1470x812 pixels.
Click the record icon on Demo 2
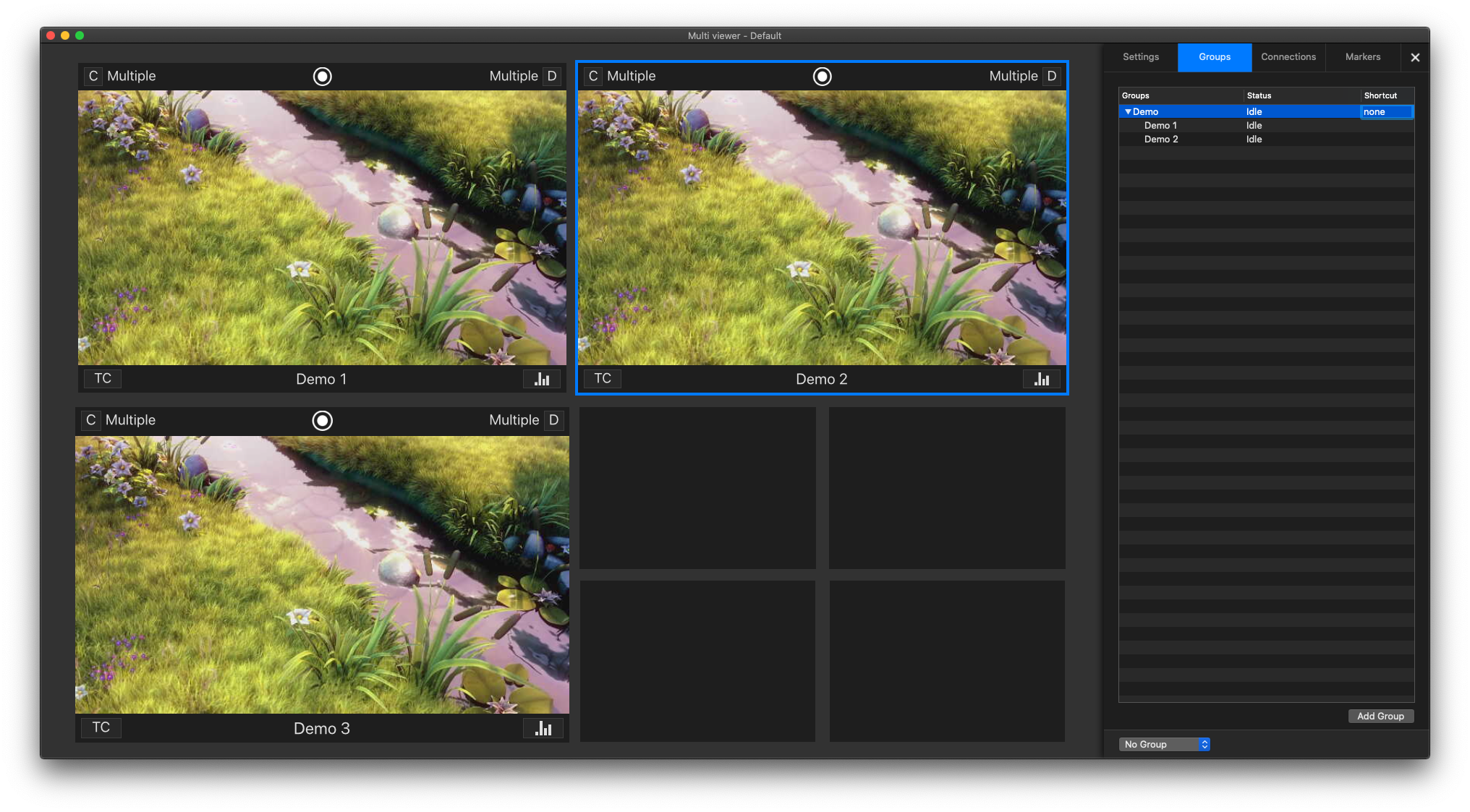point(822,76)
